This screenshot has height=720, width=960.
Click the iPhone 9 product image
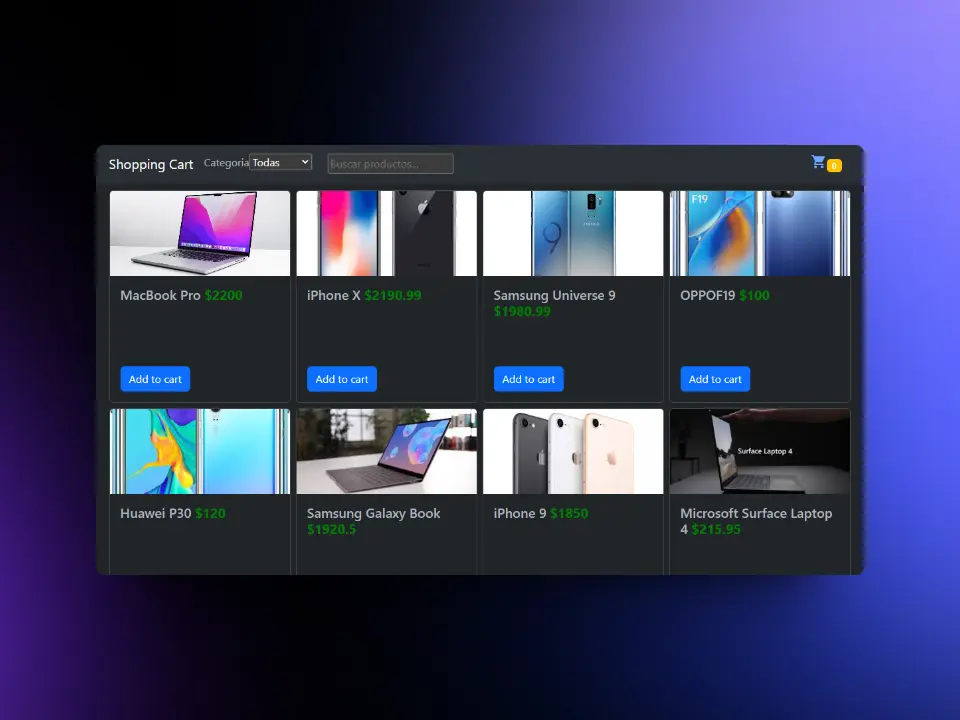pos(573,450)
